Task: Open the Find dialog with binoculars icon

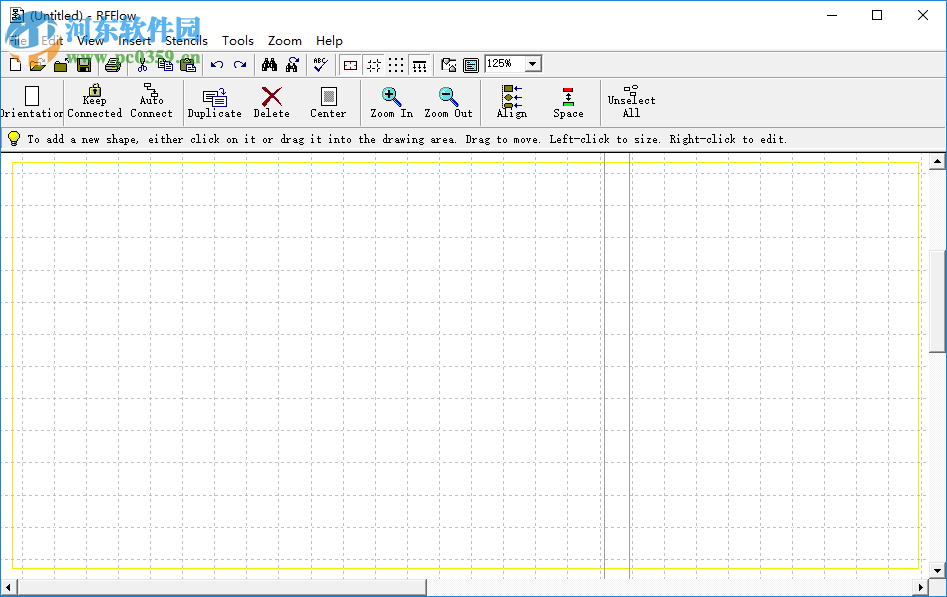Action: (x=269, y=64)
